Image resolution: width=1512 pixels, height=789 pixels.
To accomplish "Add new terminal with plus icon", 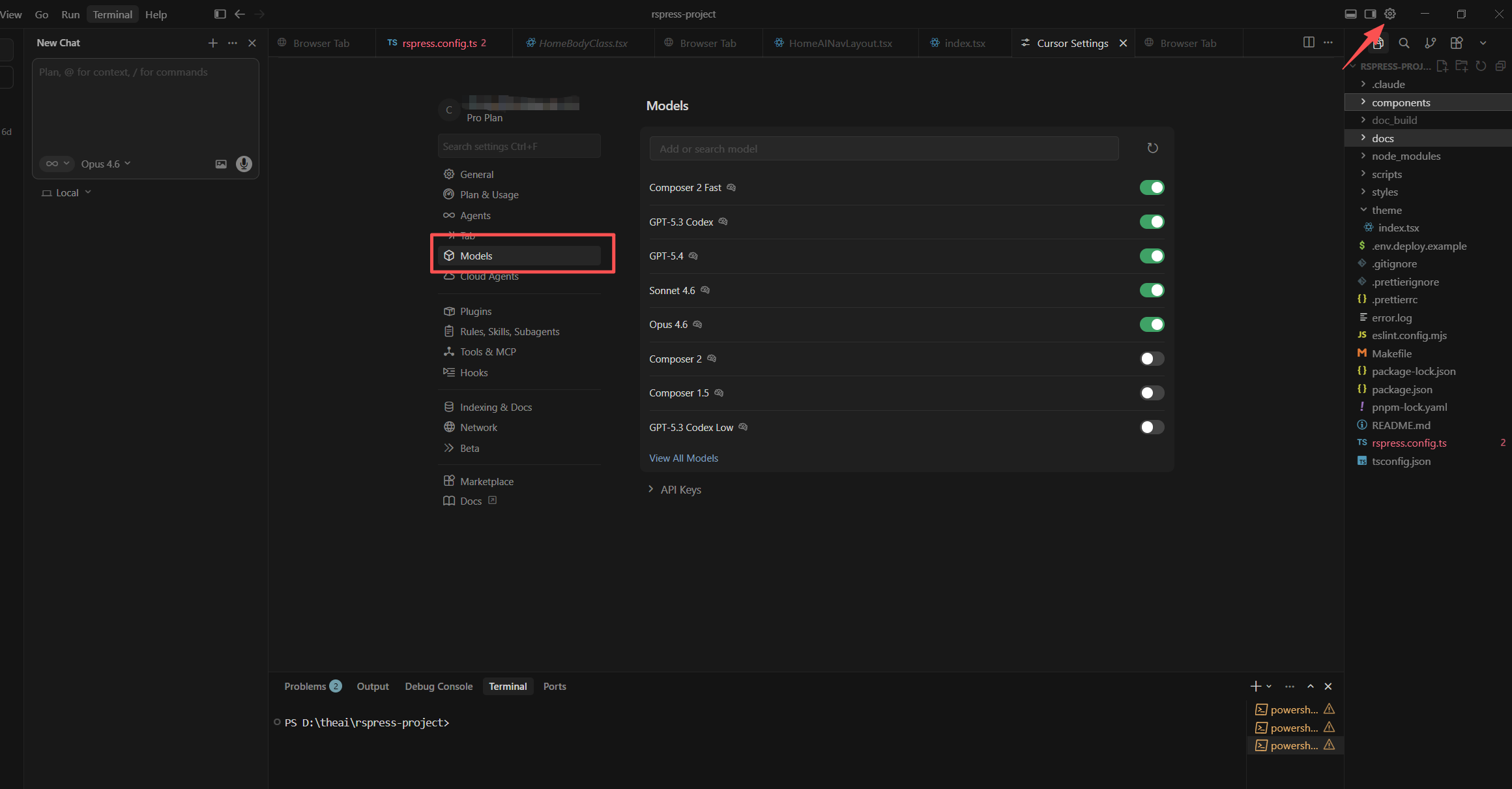I will [1256, 686].
